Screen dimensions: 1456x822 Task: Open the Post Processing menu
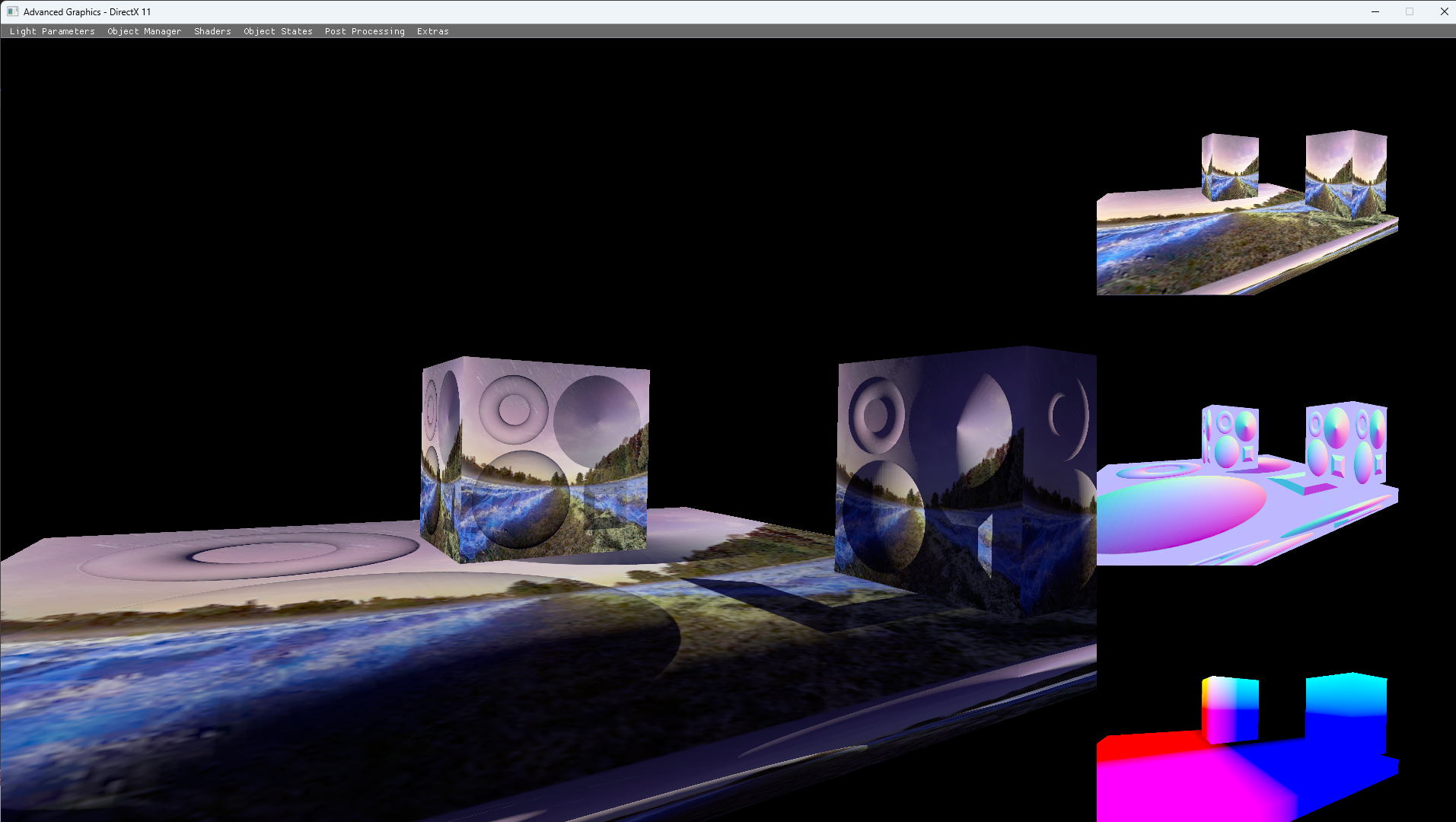tap(365, 31)
